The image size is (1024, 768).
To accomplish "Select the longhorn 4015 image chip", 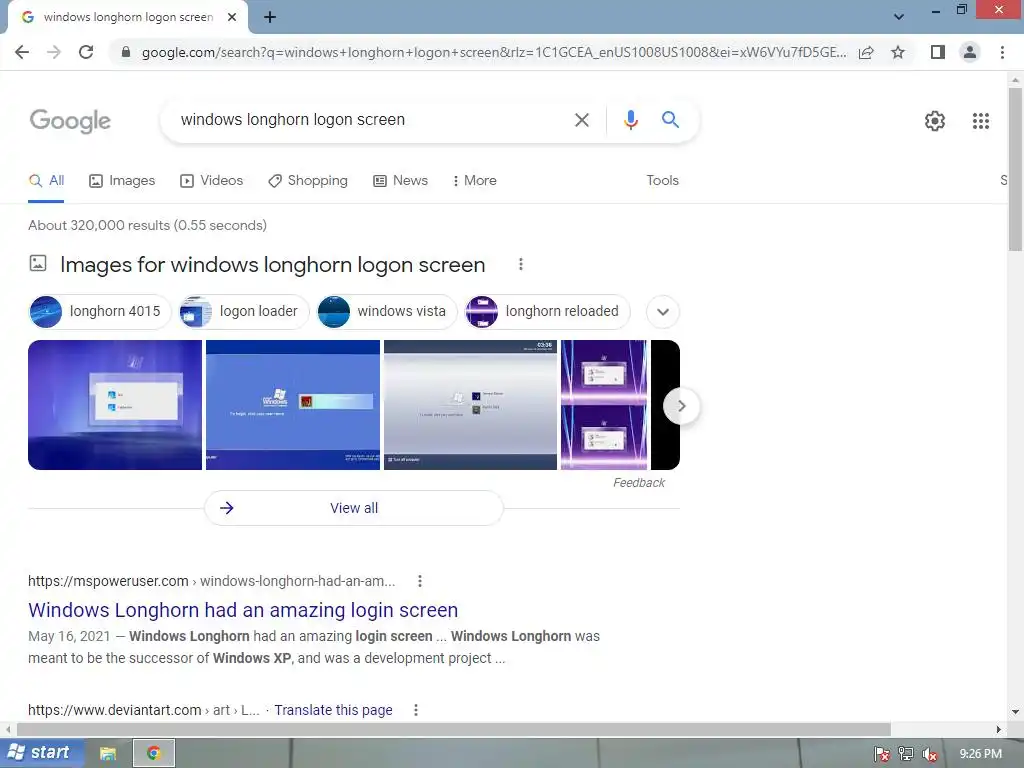I will tap(99, 312).
